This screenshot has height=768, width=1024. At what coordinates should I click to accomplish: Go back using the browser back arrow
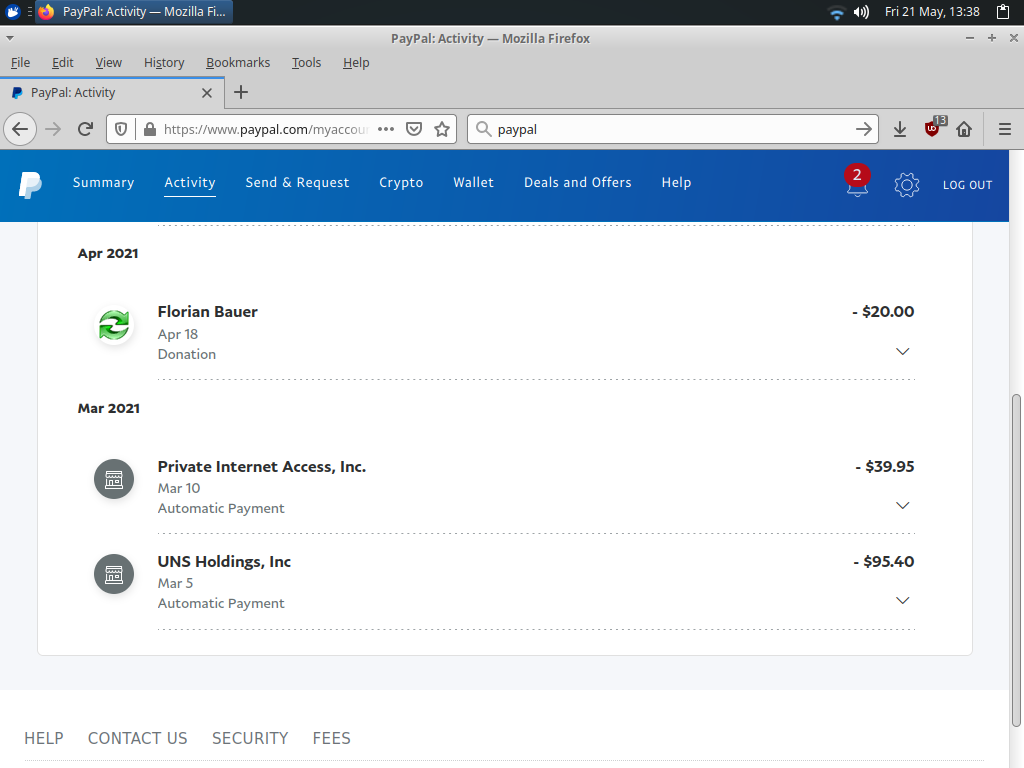(x=20, y=129)
